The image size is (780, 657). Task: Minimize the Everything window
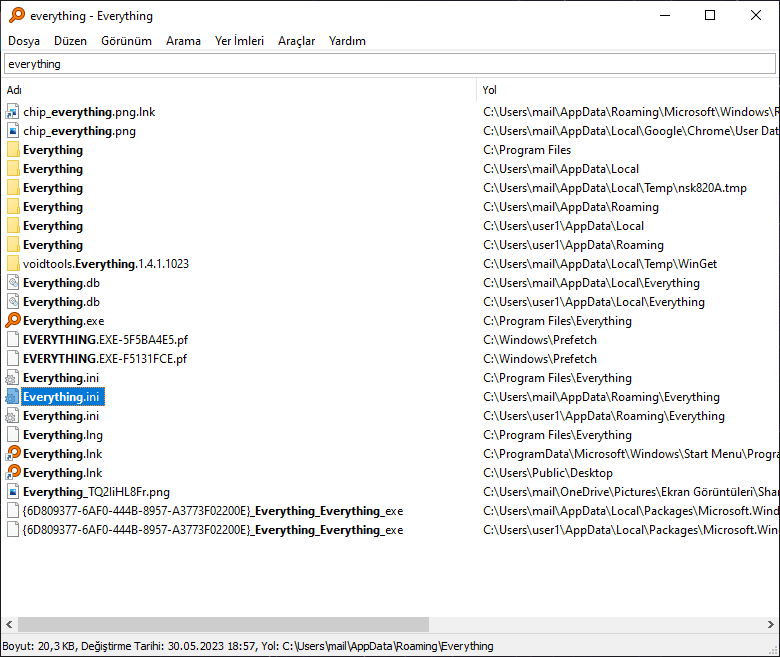point(665,15)
